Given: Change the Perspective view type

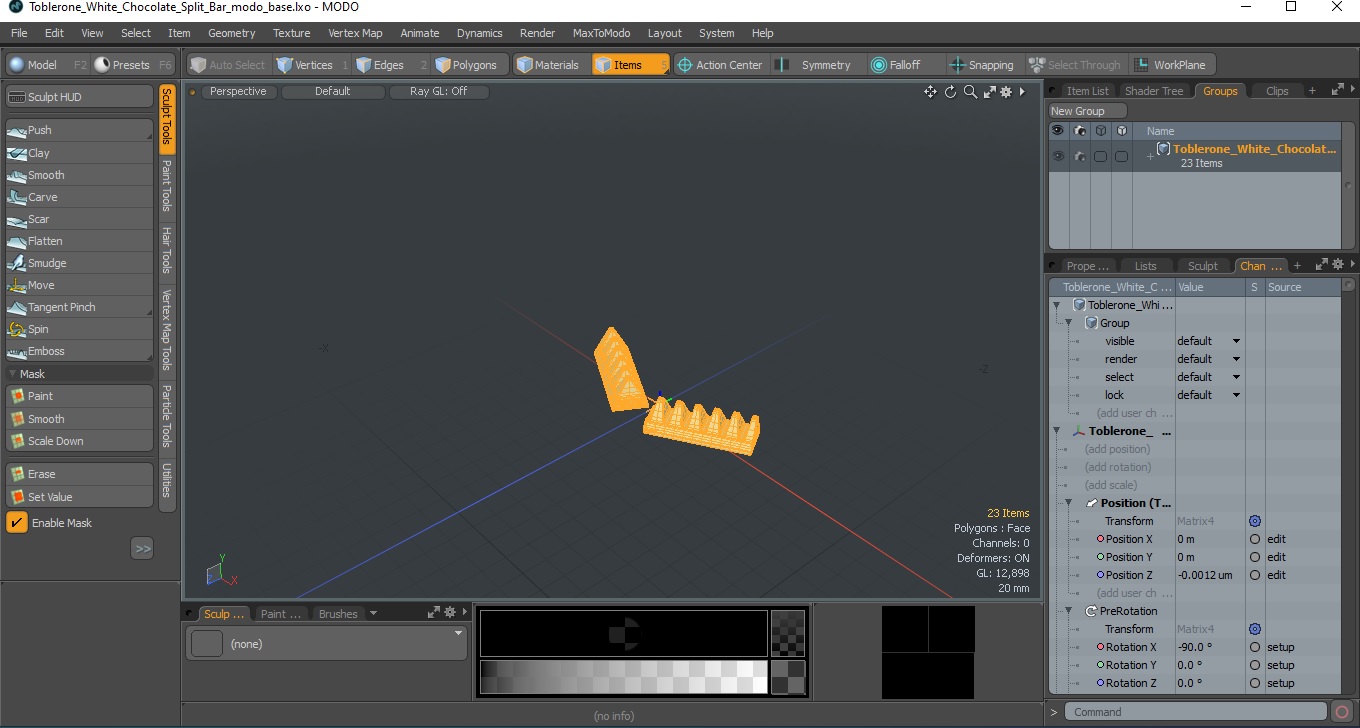Looking at the screenshot, I should pyautogui.click(x=239, y=91).
